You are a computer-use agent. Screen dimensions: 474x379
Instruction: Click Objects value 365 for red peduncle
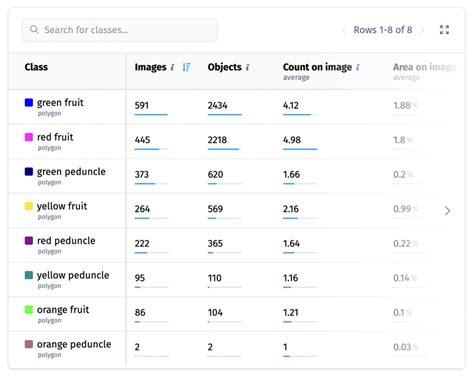tap(215, 243)
